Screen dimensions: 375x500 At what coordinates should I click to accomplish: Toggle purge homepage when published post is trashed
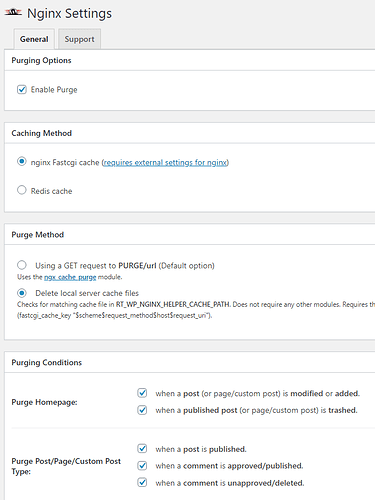point(142,410)
